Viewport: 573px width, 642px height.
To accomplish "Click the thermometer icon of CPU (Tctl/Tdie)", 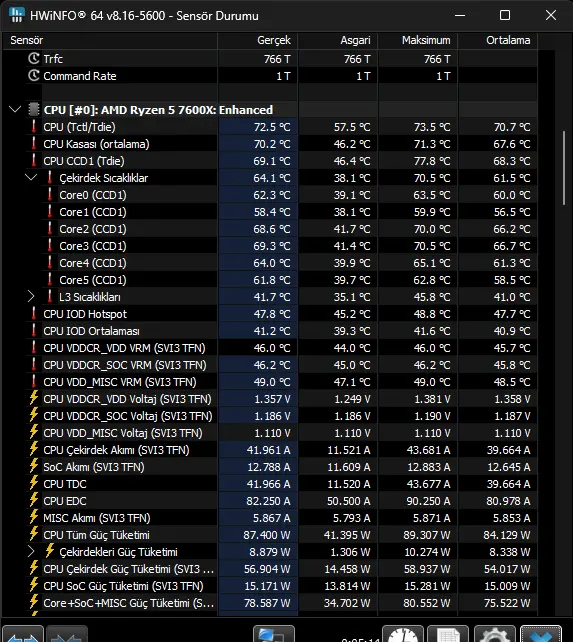I will [34, 127].
